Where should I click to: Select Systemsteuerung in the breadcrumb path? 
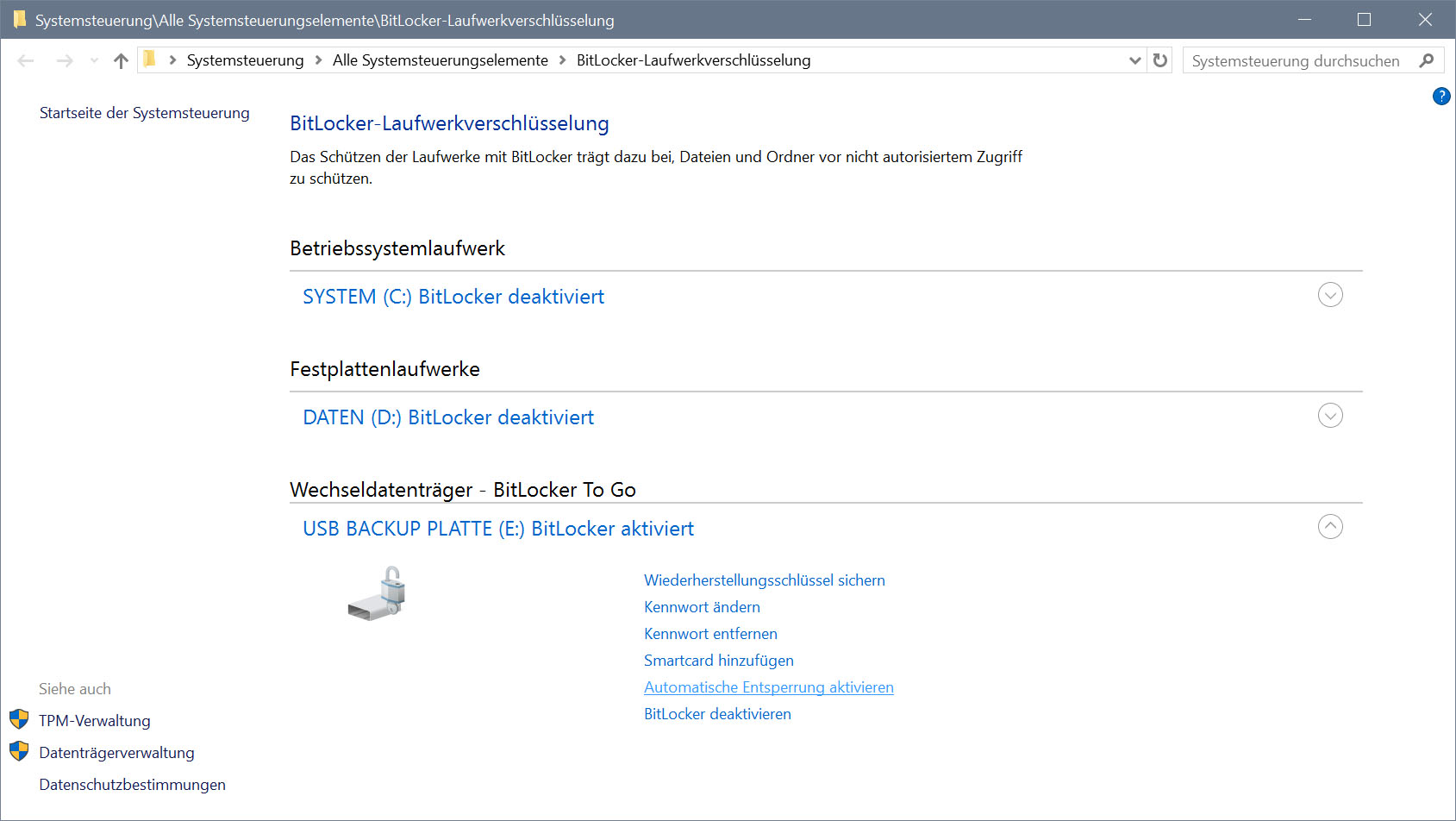[245, 60]
